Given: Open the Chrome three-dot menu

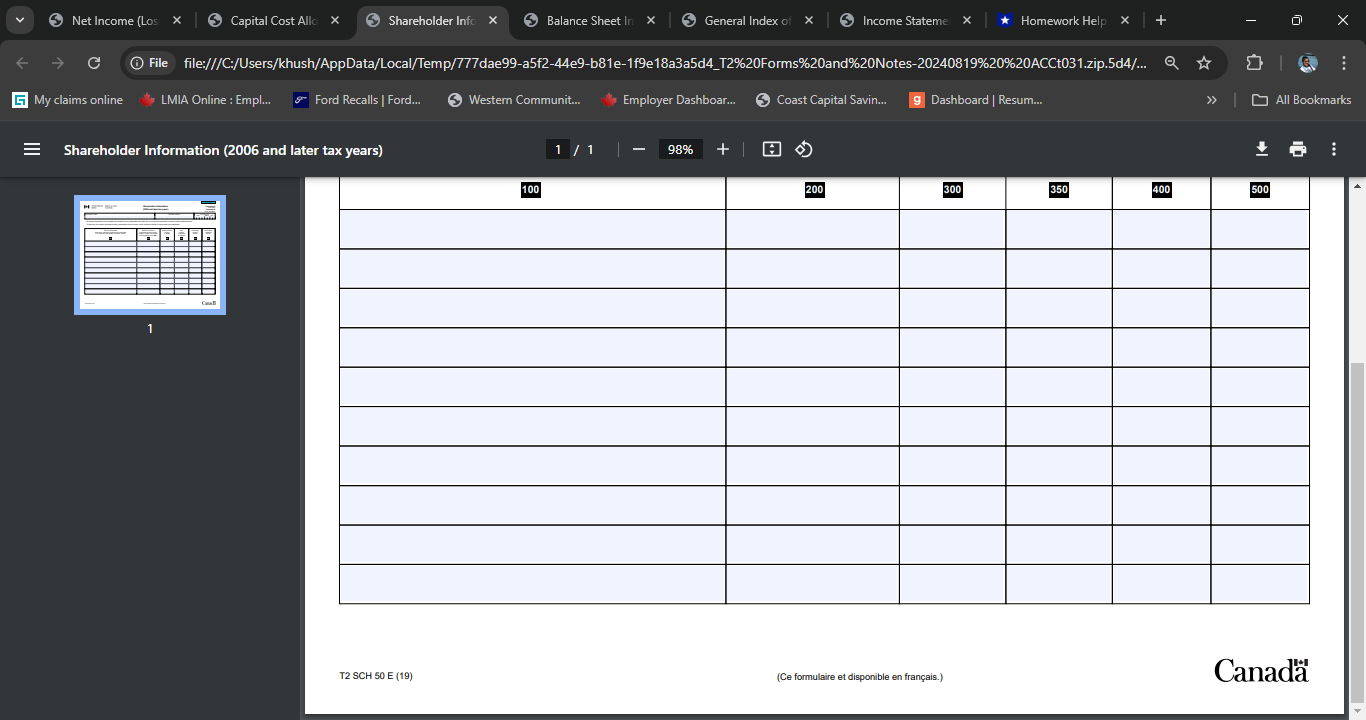Looking at the screenshot, I should [1343, 63].
